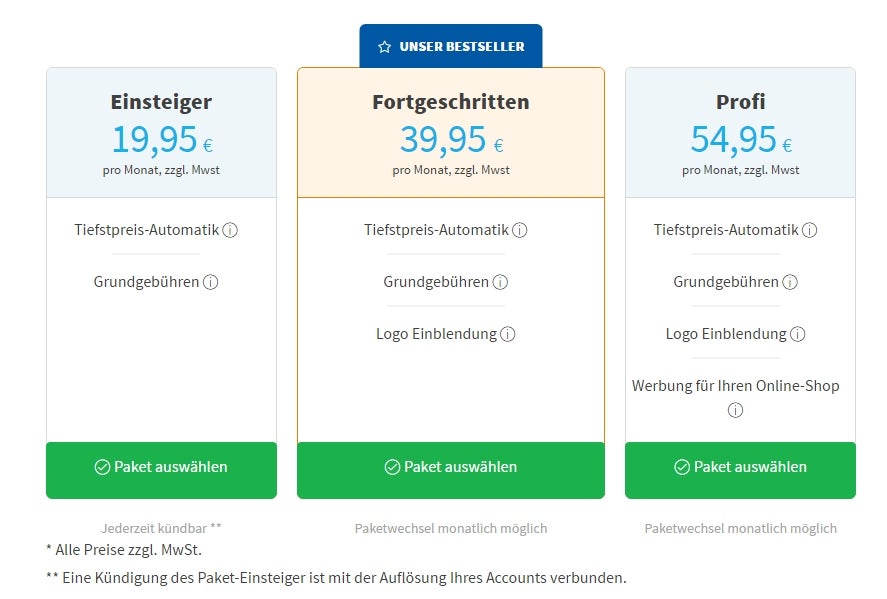The image size is (887, 599).
Task: Show info for Fortgeschritten Grundgebühren
Action: (500, 282)
